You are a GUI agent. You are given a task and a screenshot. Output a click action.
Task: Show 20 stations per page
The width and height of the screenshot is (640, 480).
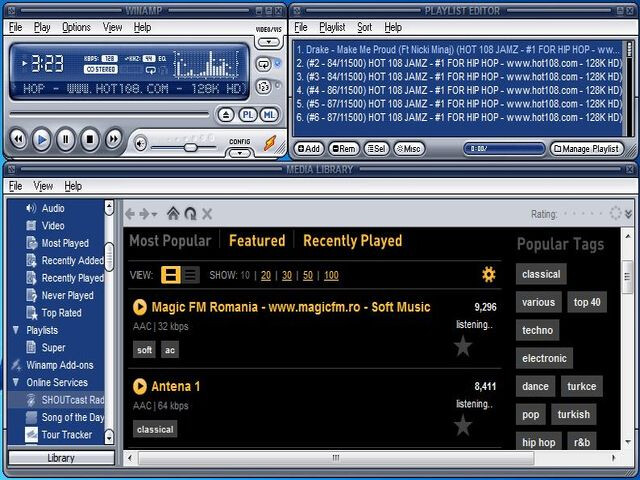pyautogui.click(x=266, y=276)
